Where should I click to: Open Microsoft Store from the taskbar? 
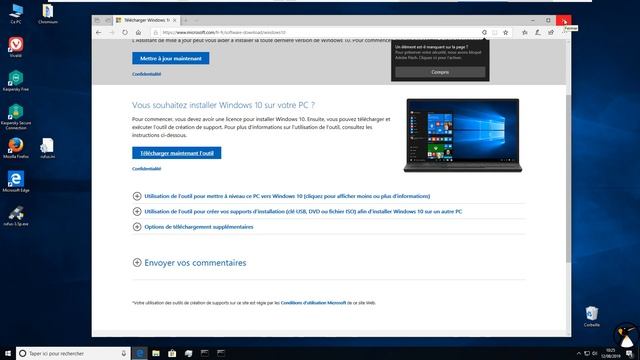[172, 353]
